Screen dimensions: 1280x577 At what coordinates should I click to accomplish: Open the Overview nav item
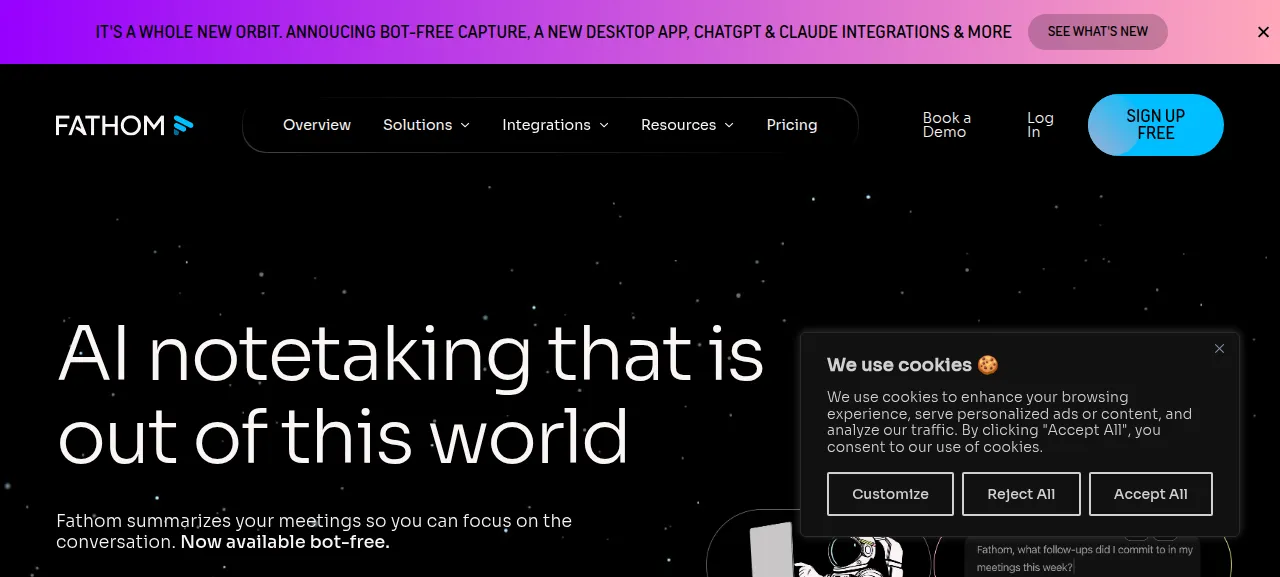317,125
